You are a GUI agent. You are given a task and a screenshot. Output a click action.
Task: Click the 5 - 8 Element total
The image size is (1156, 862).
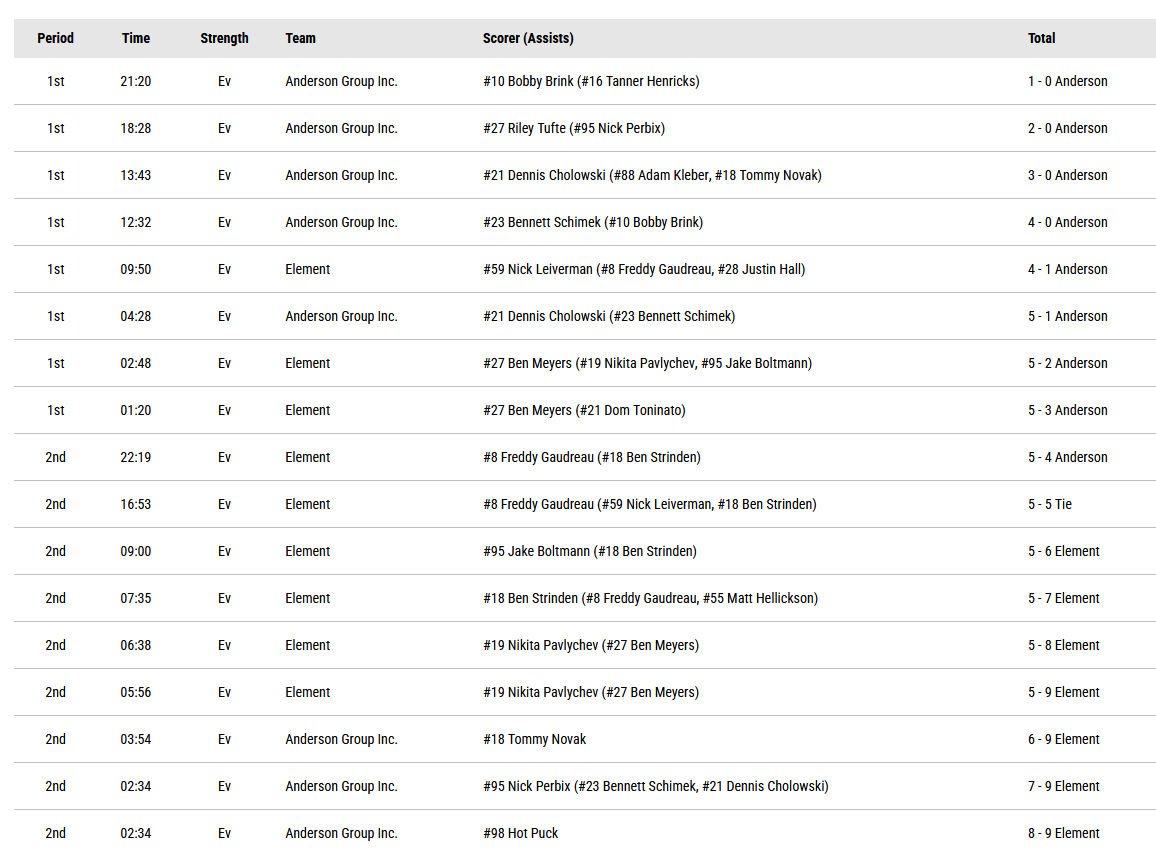click(1063, 645)
